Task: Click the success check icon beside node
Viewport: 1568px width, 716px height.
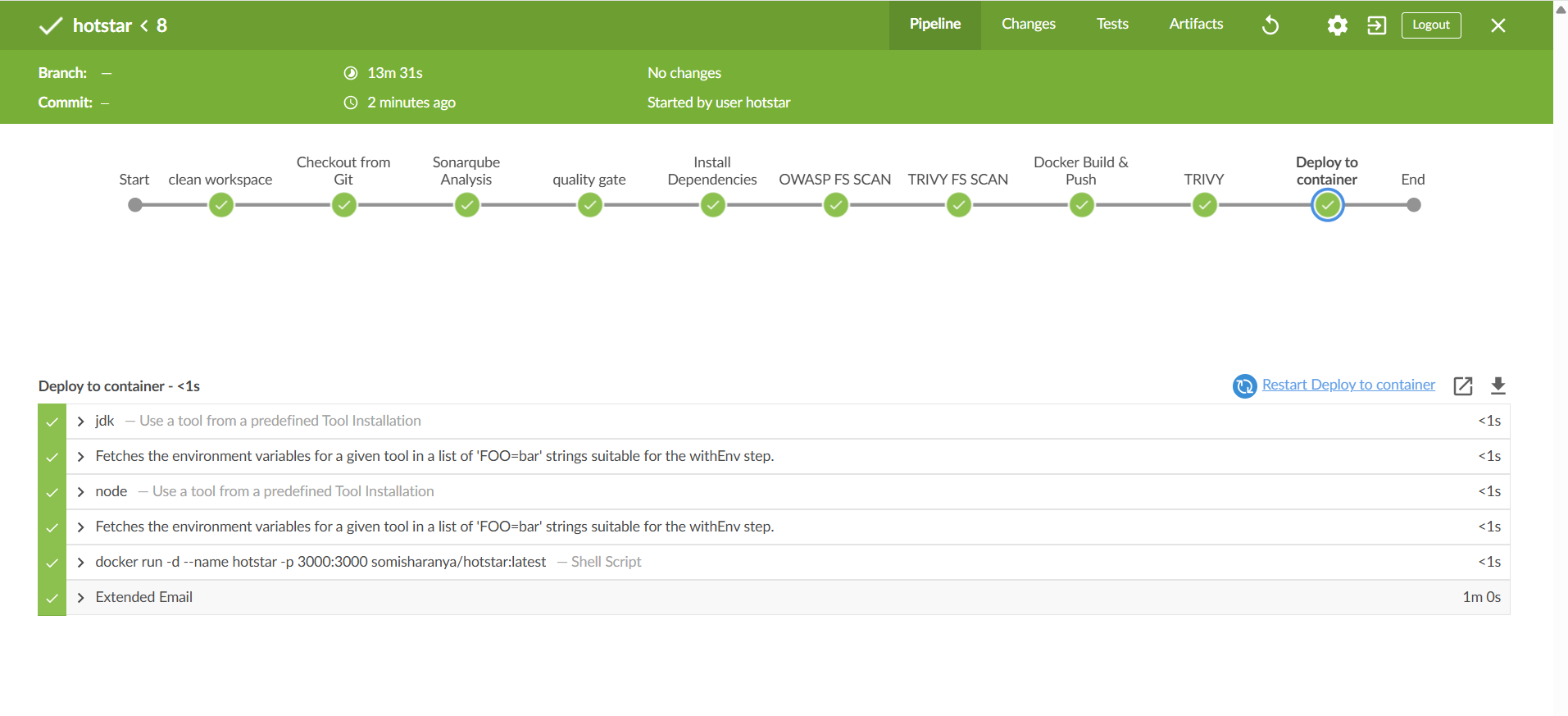Action: tap(52, 492)
